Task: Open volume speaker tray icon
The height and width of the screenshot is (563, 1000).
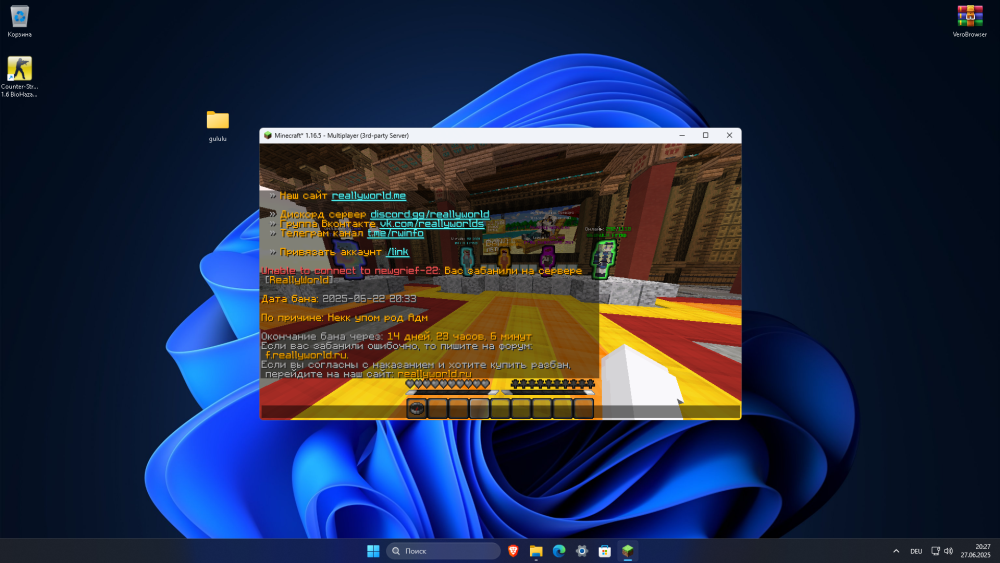Action: point(948,551)
